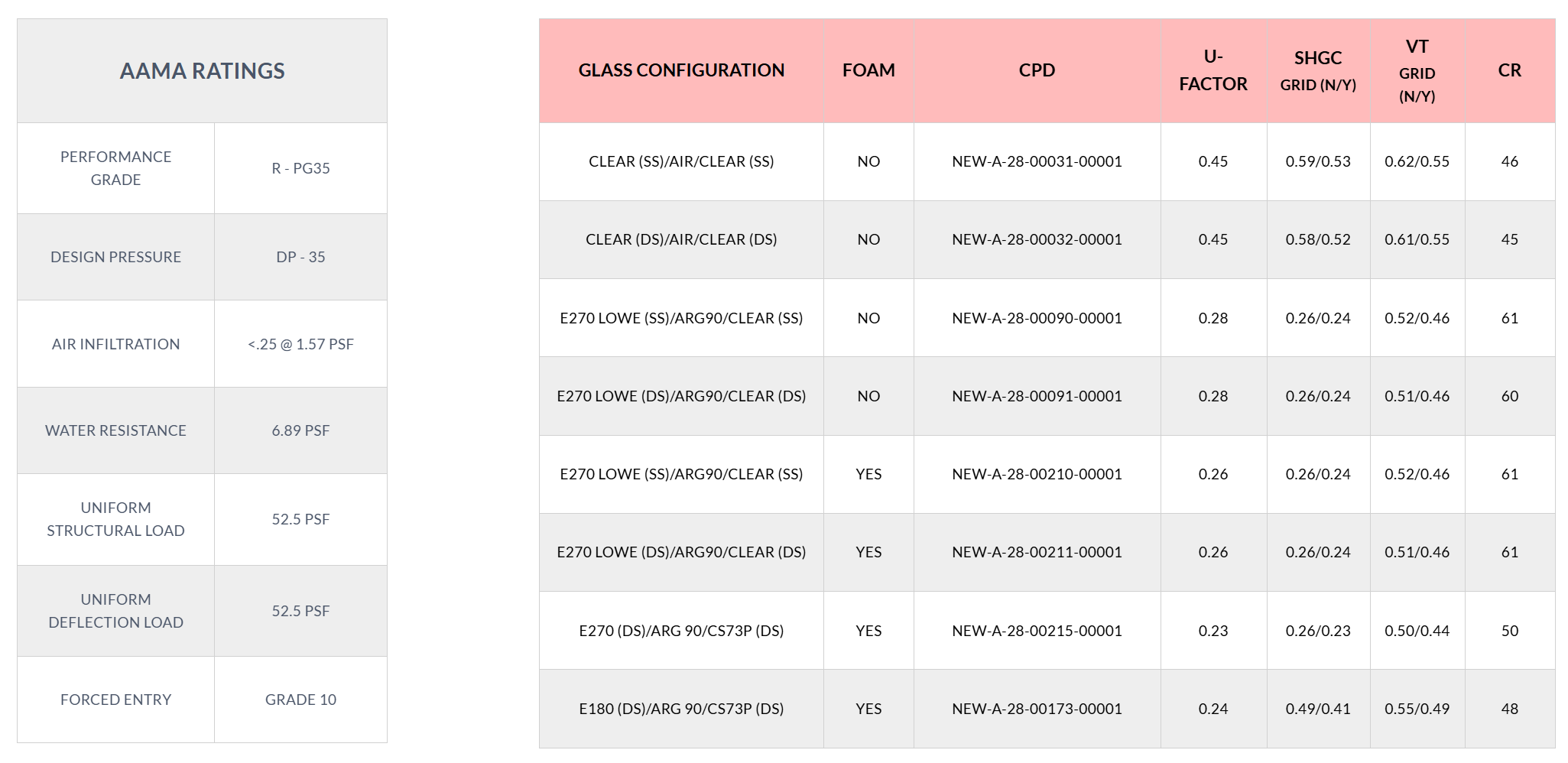Click the GLASS CONFIGURATION column header

tap(681, 70)
